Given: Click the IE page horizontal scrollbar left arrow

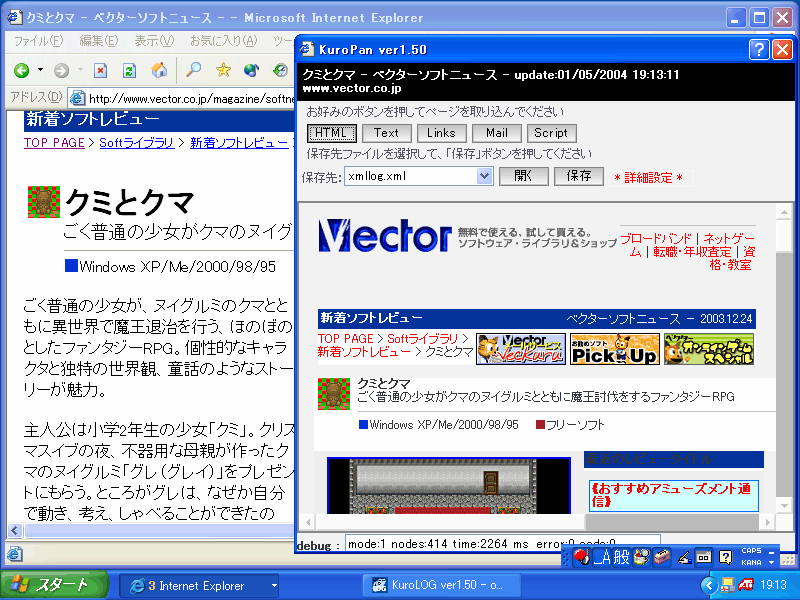Looking at the screenshot, I should 15,531.
